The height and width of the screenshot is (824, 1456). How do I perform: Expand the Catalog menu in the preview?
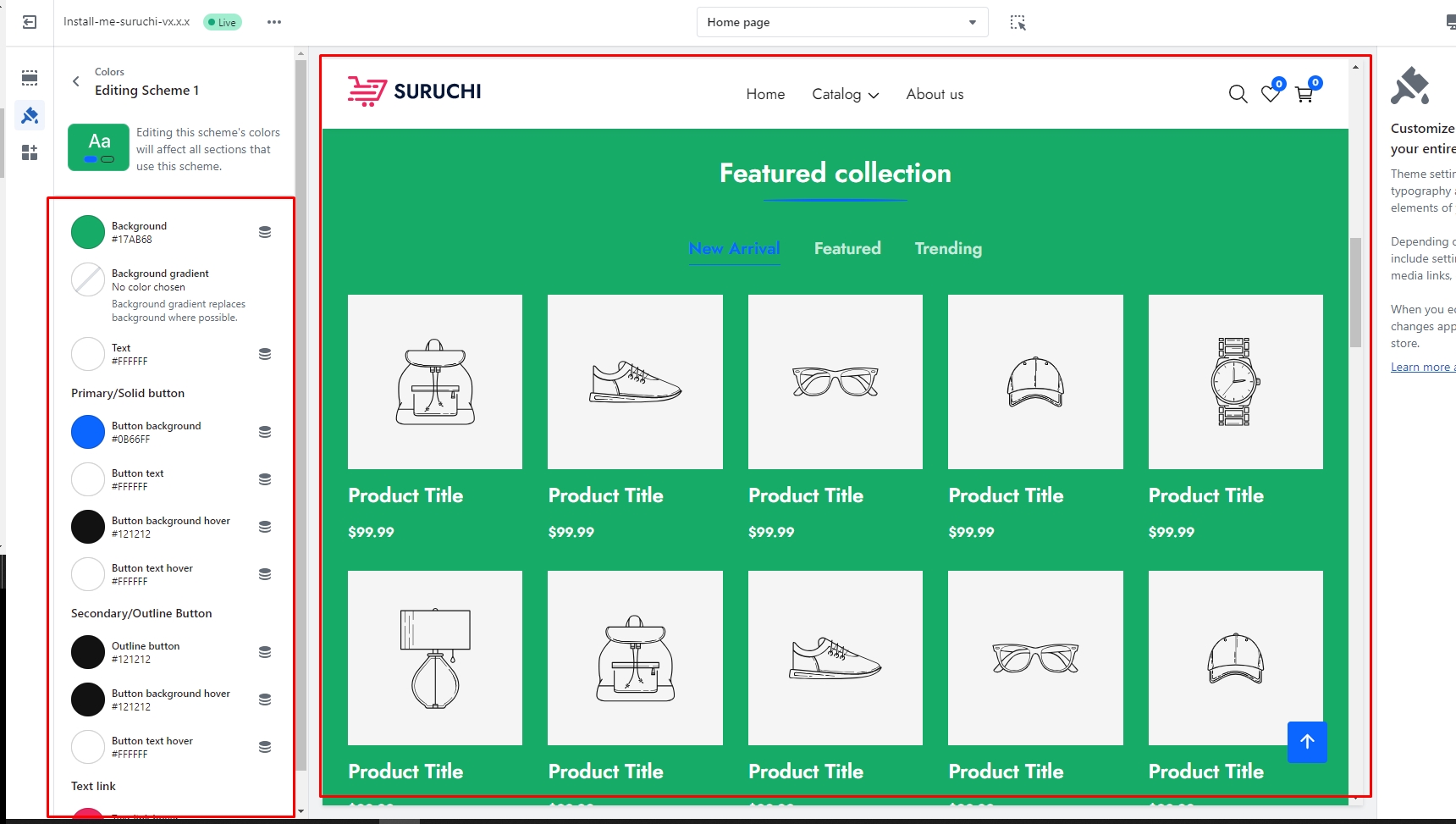tap(845, 95)
